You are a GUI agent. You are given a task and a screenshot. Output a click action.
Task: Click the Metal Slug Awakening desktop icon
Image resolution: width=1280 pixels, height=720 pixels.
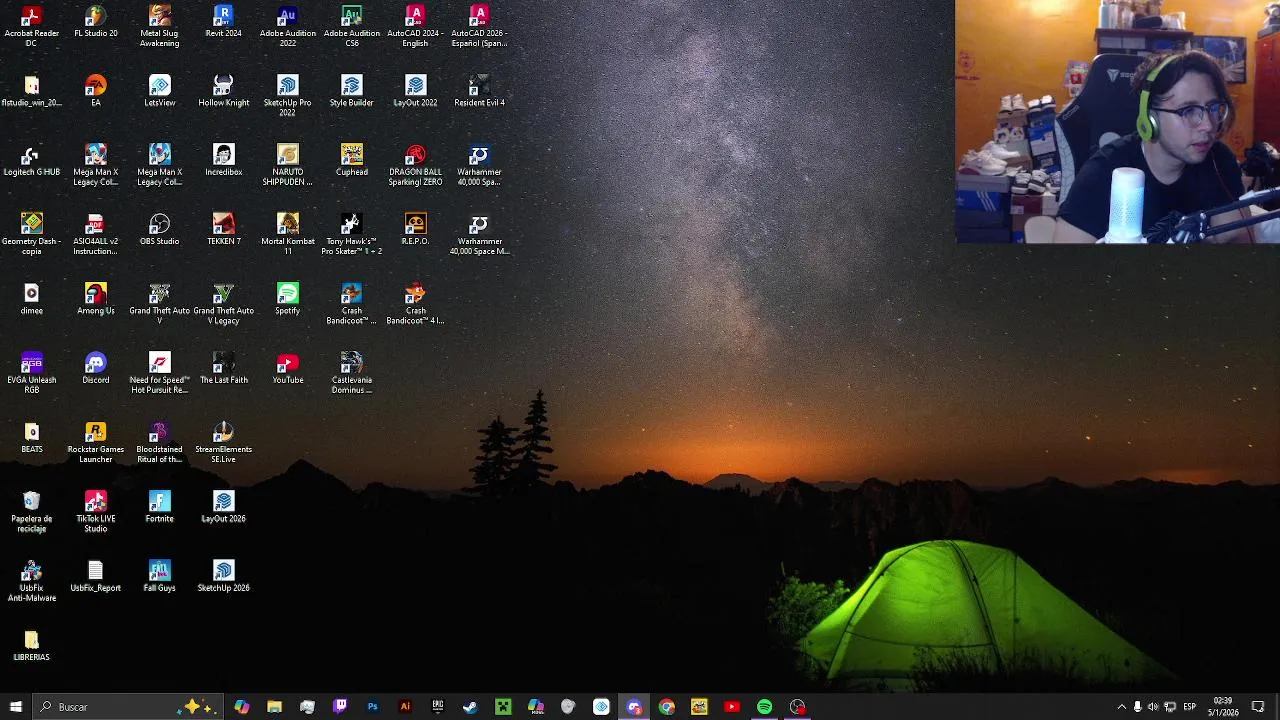(159, 27)
